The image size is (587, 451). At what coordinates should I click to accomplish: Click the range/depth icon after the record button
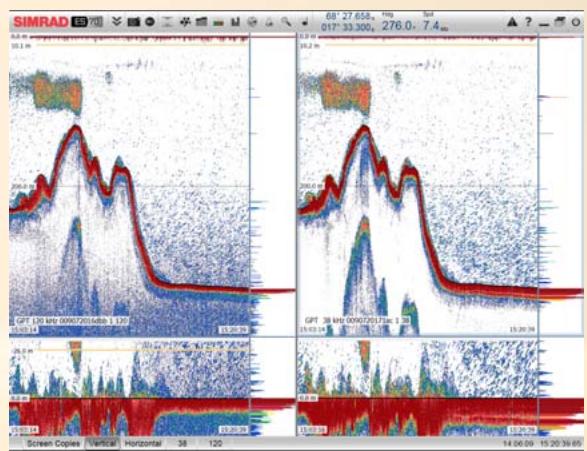167,22
